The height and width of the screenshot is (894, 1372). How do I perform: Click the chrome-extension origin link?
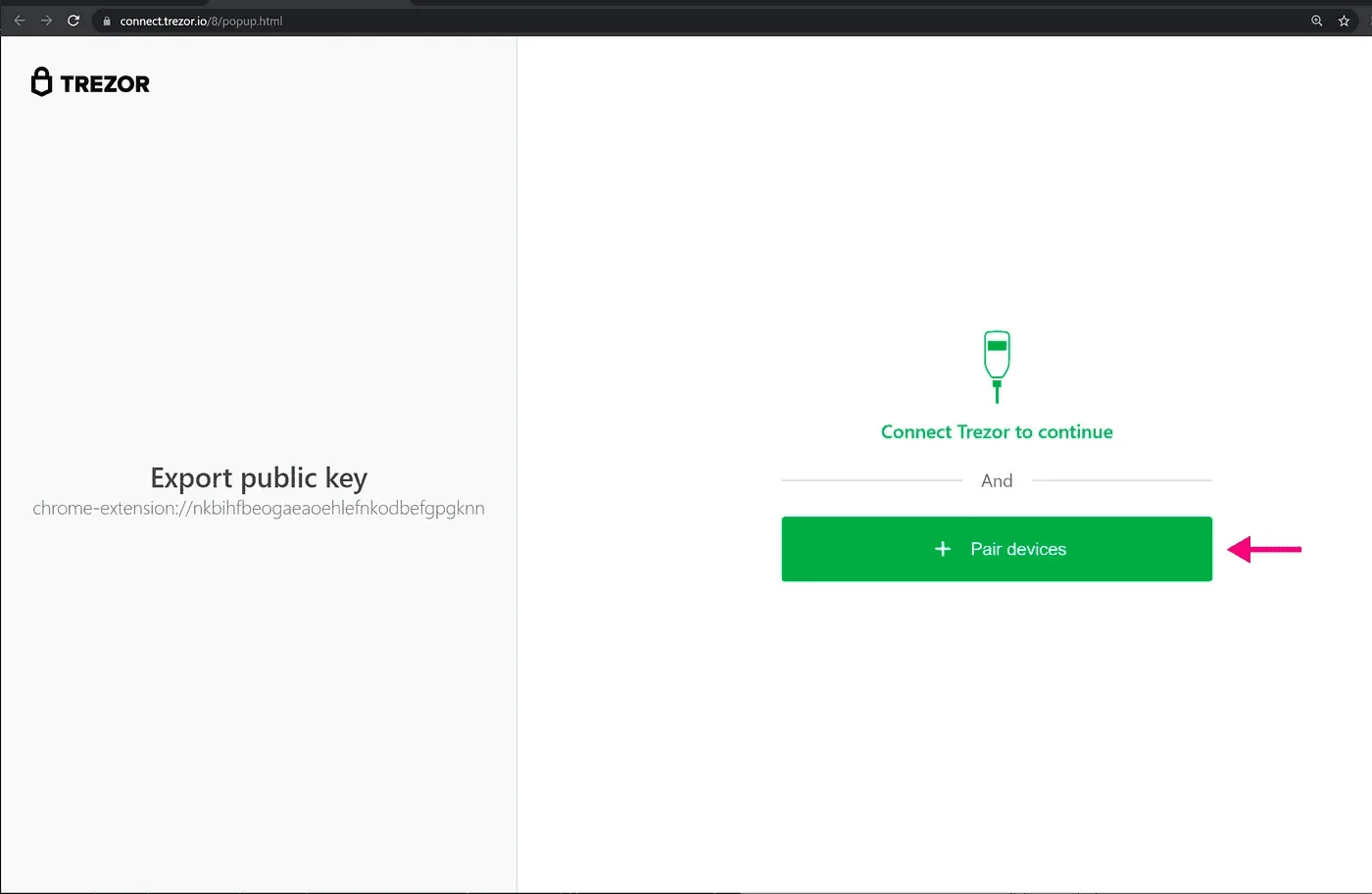click(258, 508)
